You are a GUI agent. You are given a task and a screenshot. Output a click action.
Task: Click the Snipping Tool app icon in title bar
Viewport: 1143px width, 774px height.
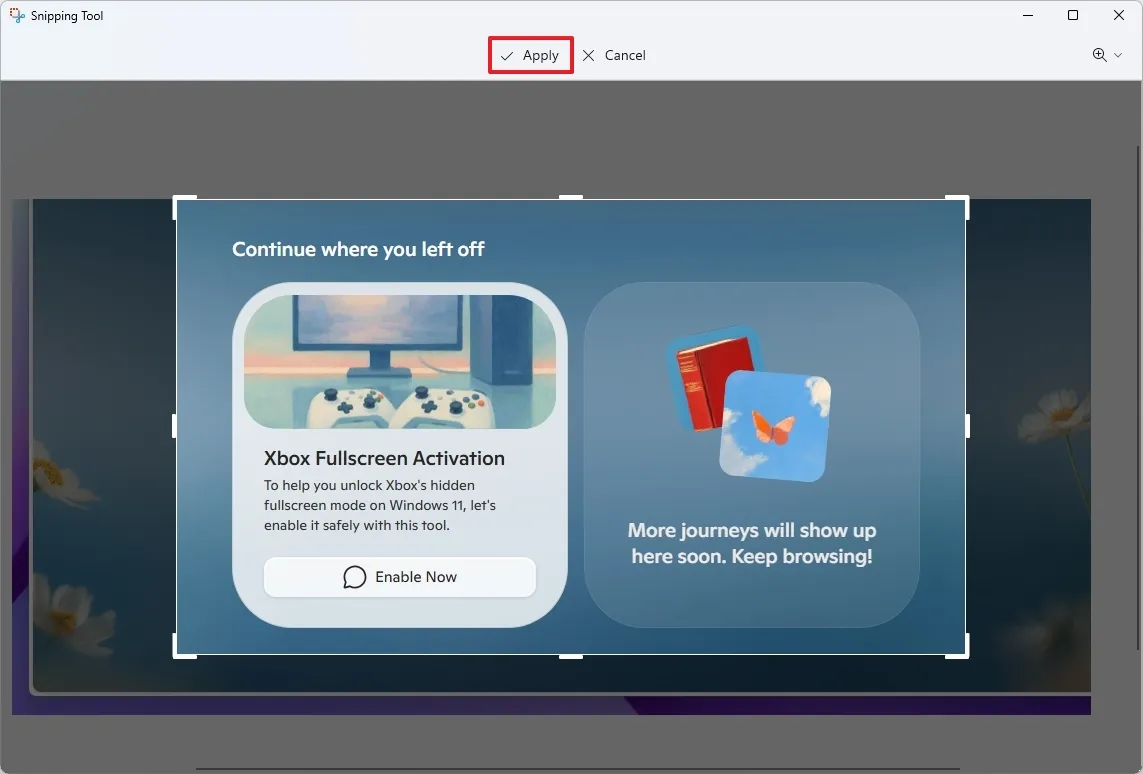17,16
